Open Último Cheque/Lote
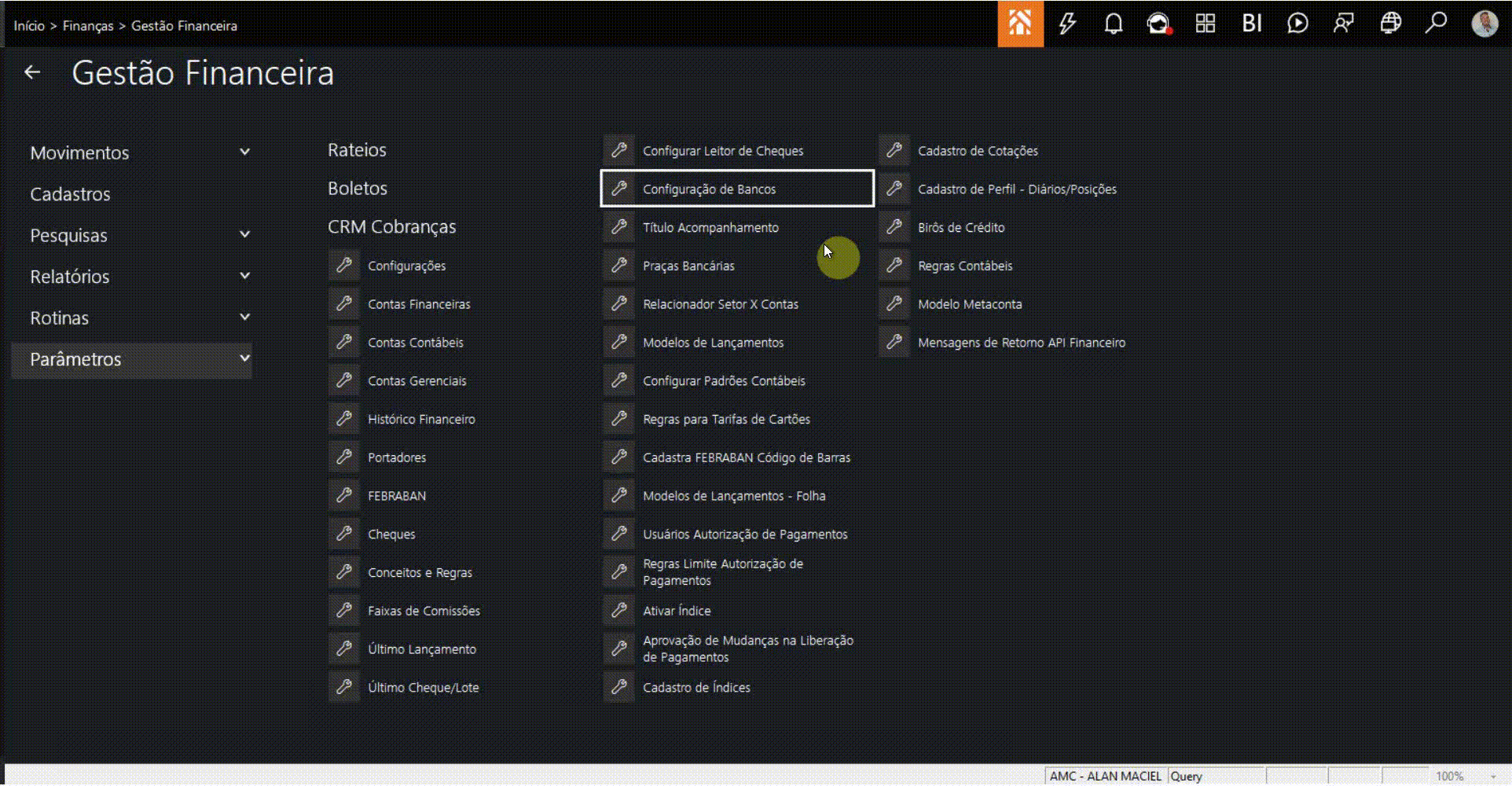Viewport: 1512px width, 786px height. 423,688
